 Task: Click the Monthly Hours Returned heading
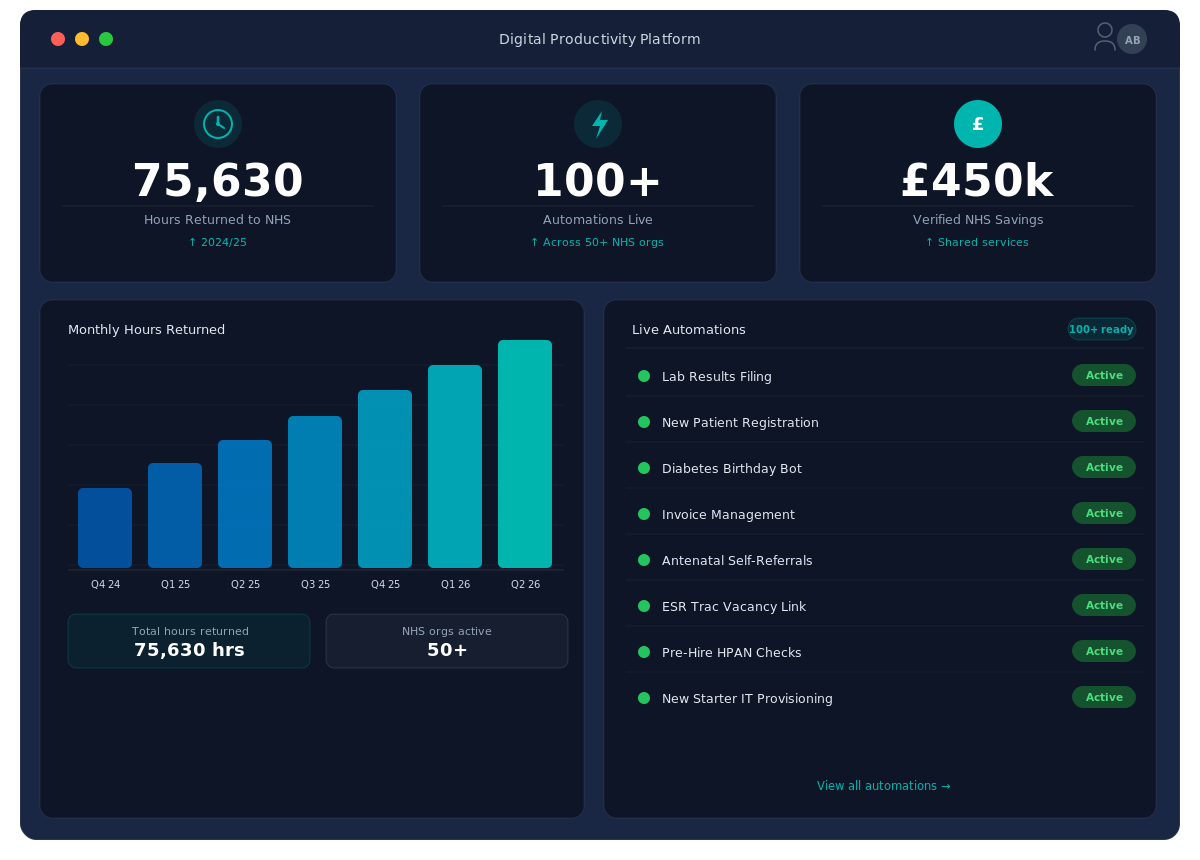[x=146, y=330]
